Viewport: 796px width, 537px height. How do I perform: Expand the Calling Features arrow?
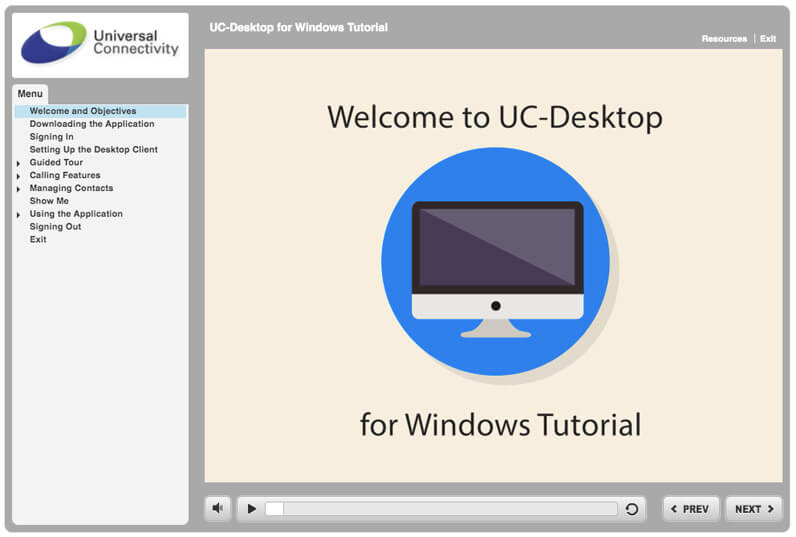(18, 176)
